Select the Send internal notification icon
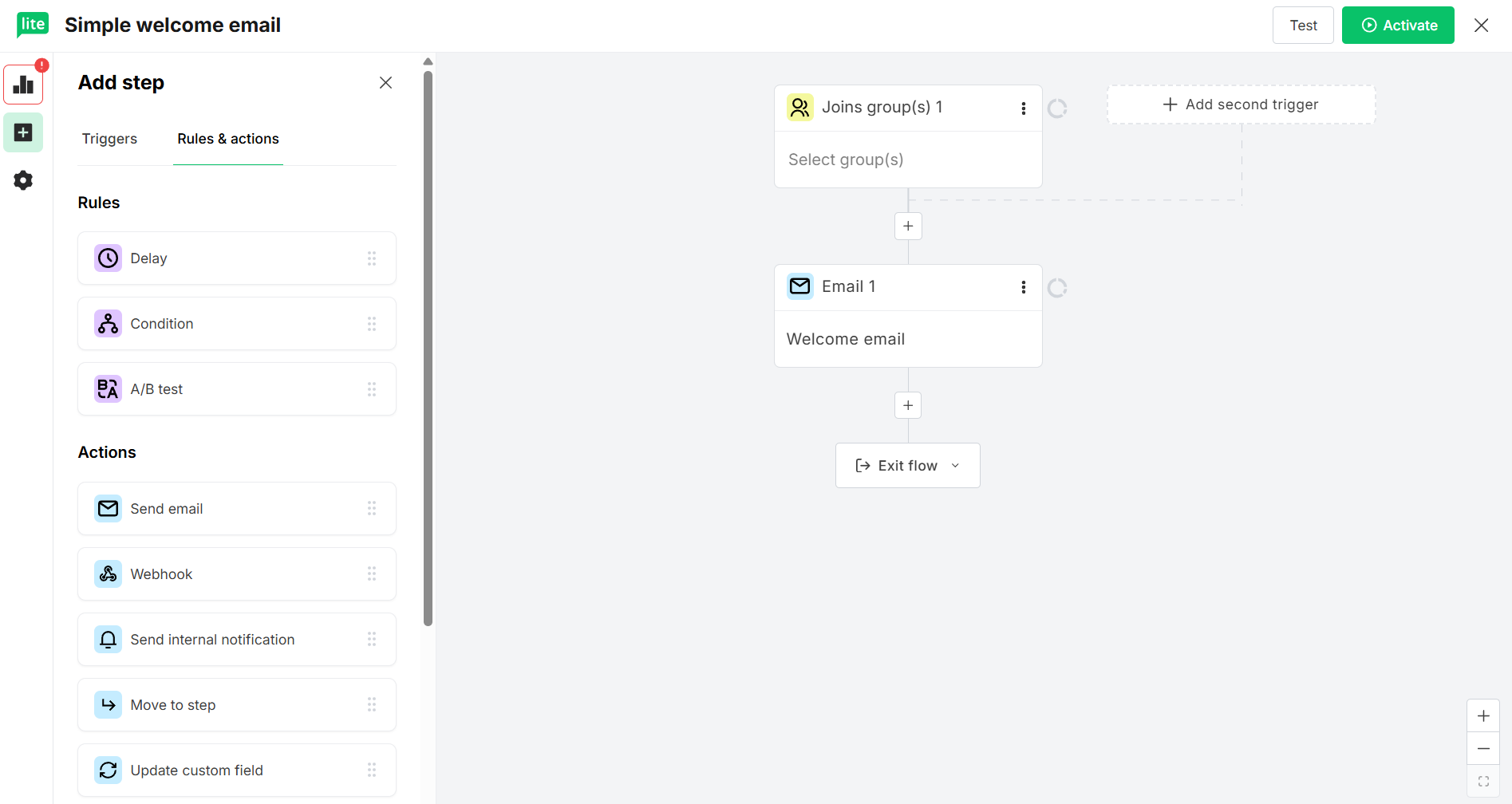The width and height of the screenshot is (1512, 804). tap(108, 639)
